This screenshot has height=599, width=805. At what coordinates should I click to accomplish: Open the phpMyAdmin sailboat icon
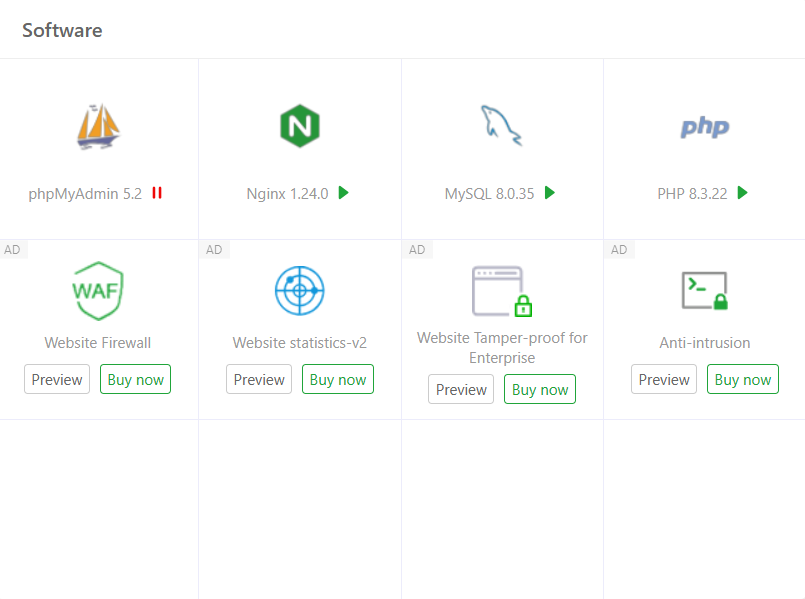98,127
